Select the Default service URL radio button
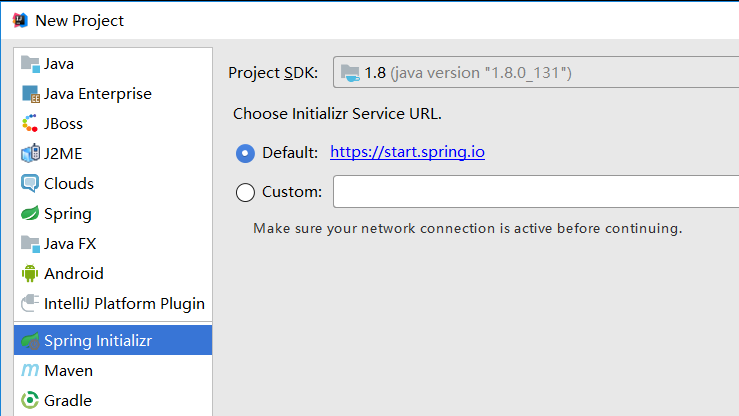This screenshot has height=416, width=739. [x=245, y=153]
